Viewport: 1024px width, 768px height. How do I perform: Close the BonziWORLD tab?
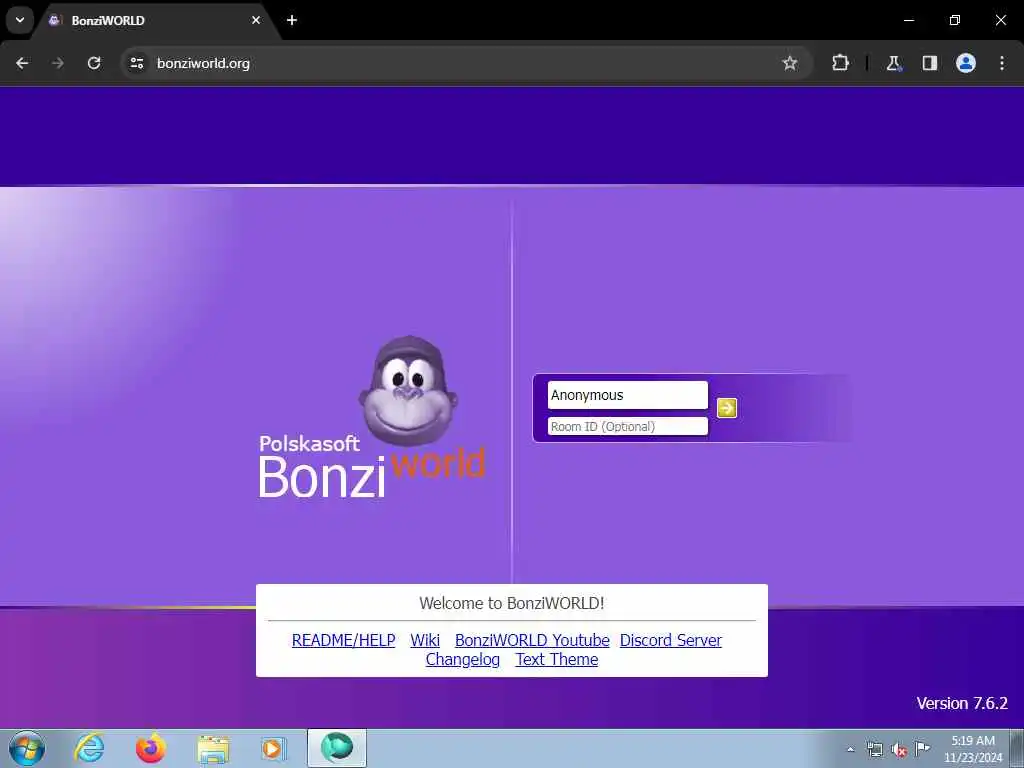pos(256,20)
